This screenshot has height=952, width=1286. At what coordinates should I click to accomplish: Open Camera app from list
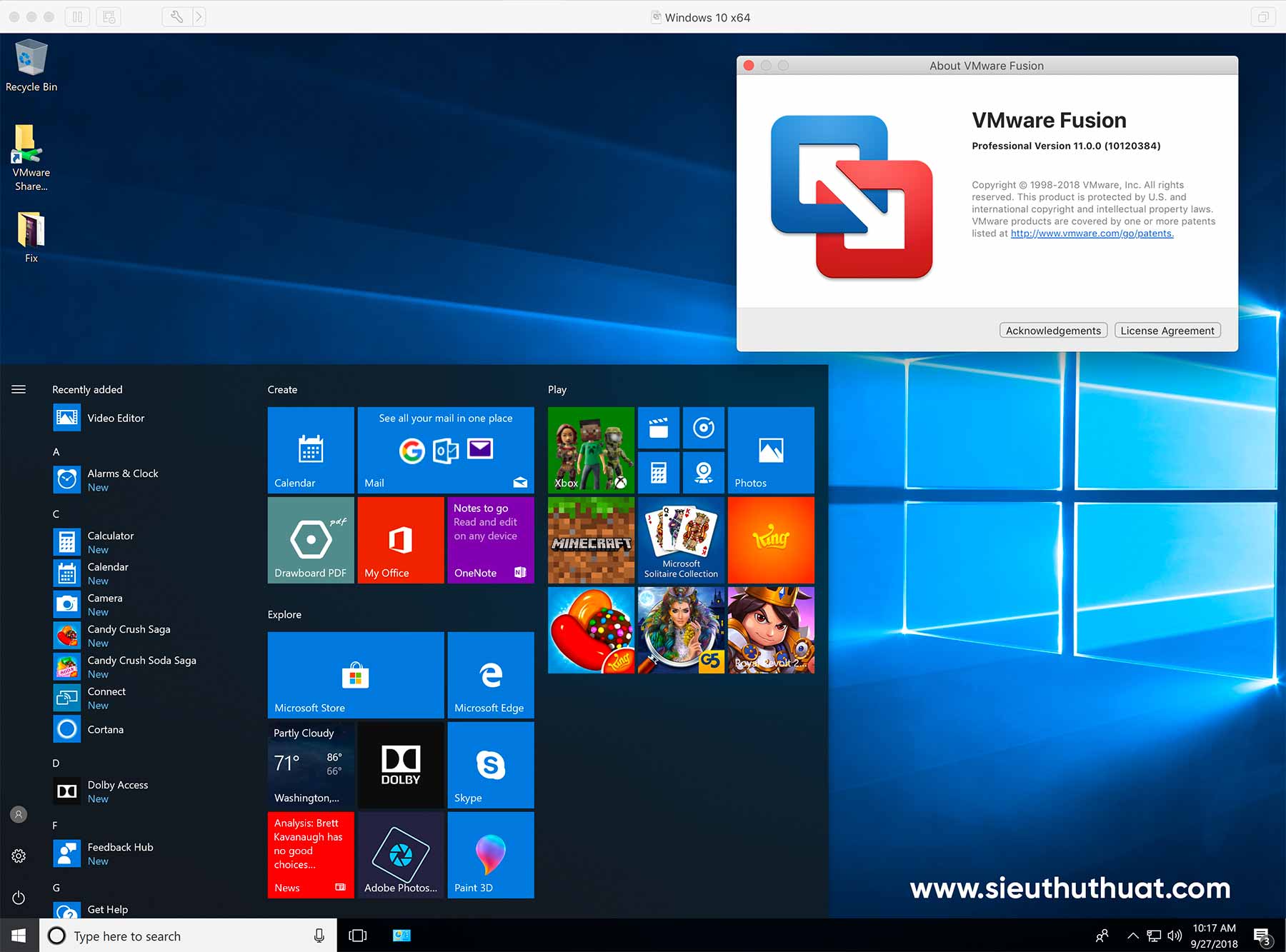(x=150, y=604)
